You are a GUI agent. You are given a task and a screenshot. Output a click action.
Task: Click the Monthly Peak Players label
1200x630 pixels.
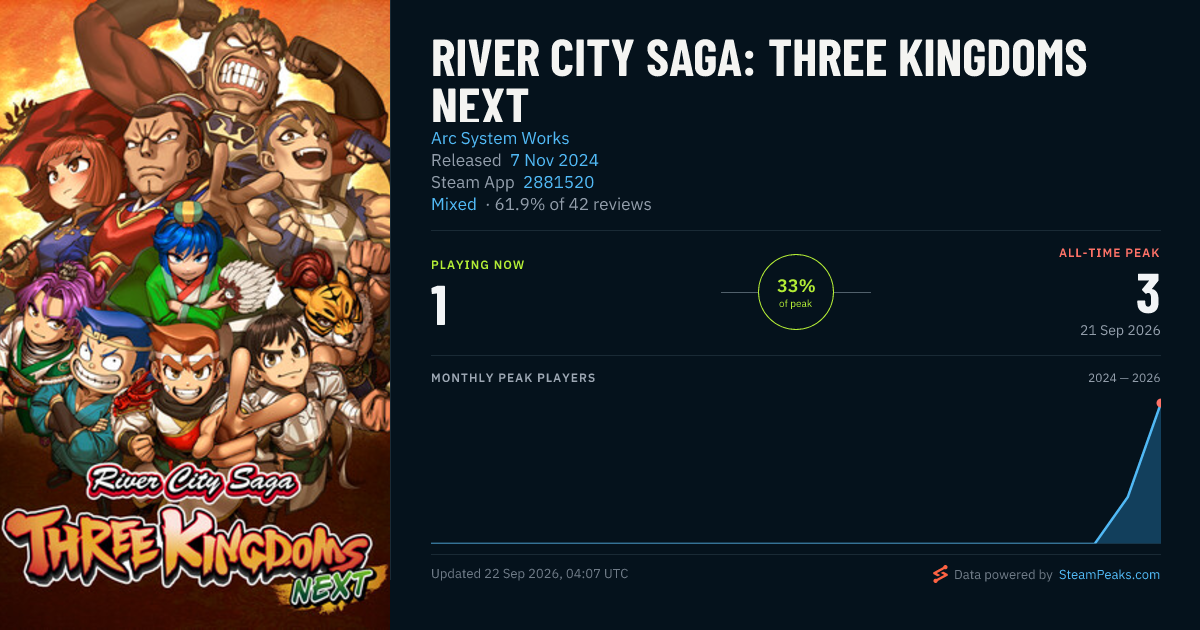point(513,378)
